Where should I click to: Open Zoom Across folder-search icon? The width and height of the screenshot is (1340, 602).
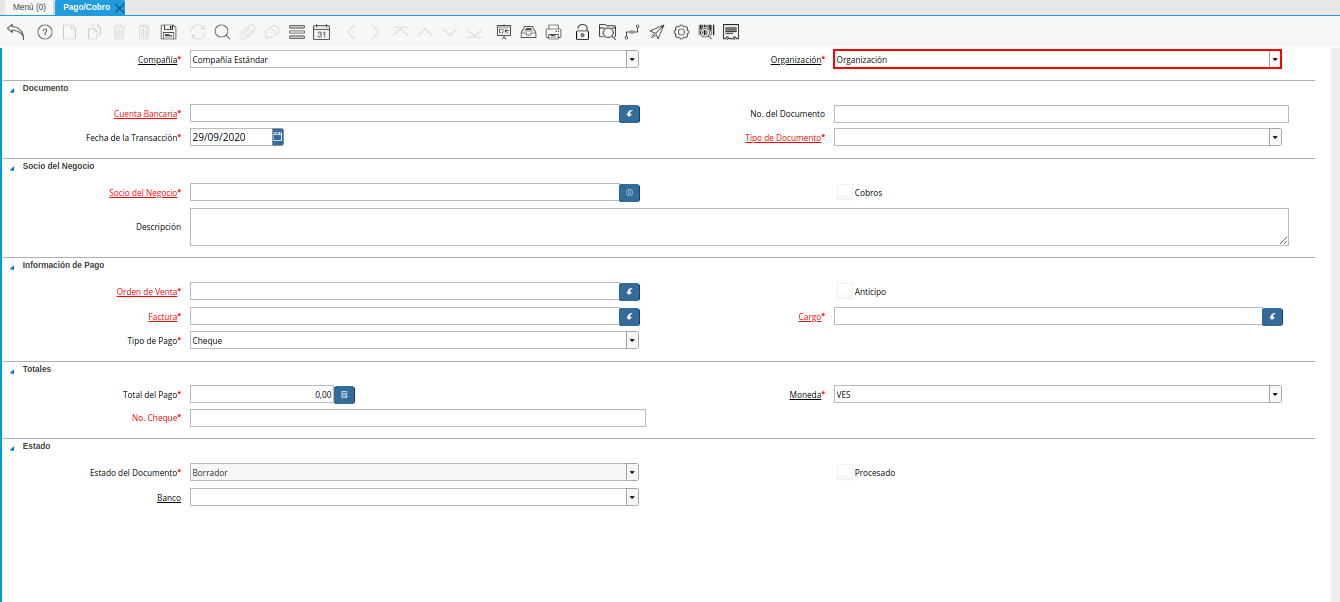607,32
